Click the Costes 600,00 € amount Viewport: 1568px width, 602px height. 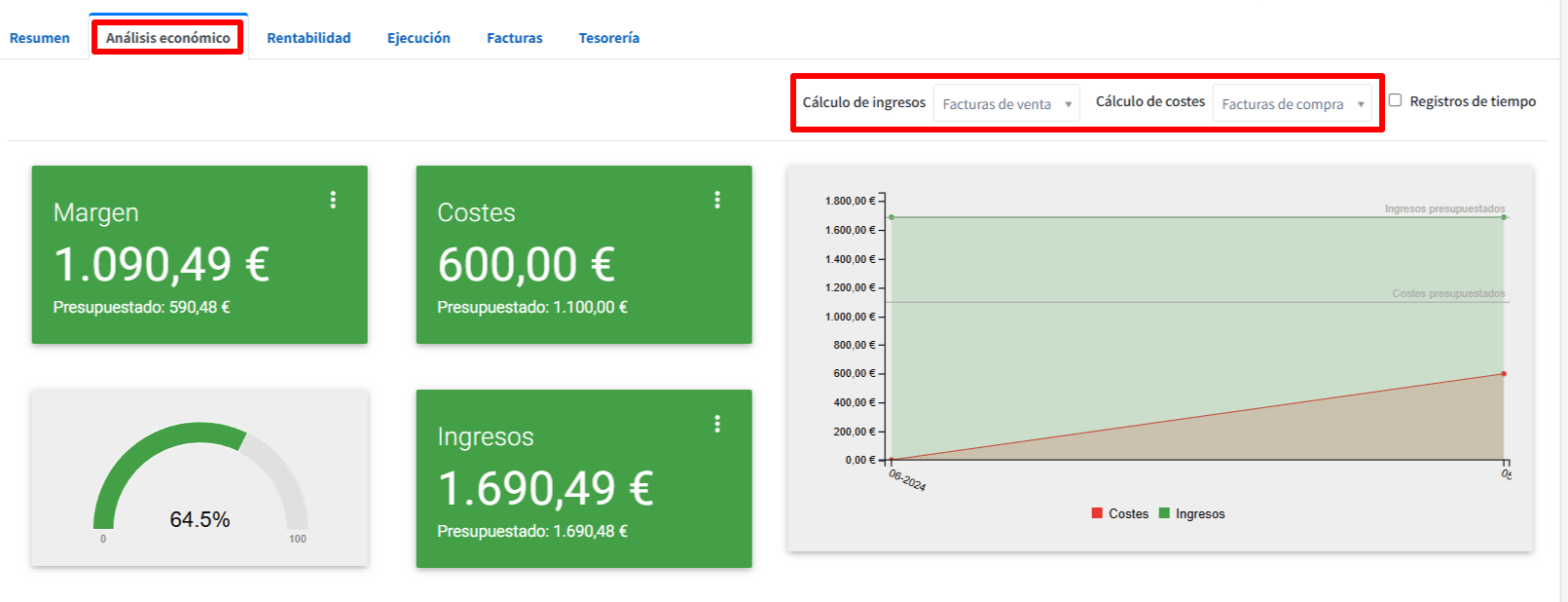[526, 264]
